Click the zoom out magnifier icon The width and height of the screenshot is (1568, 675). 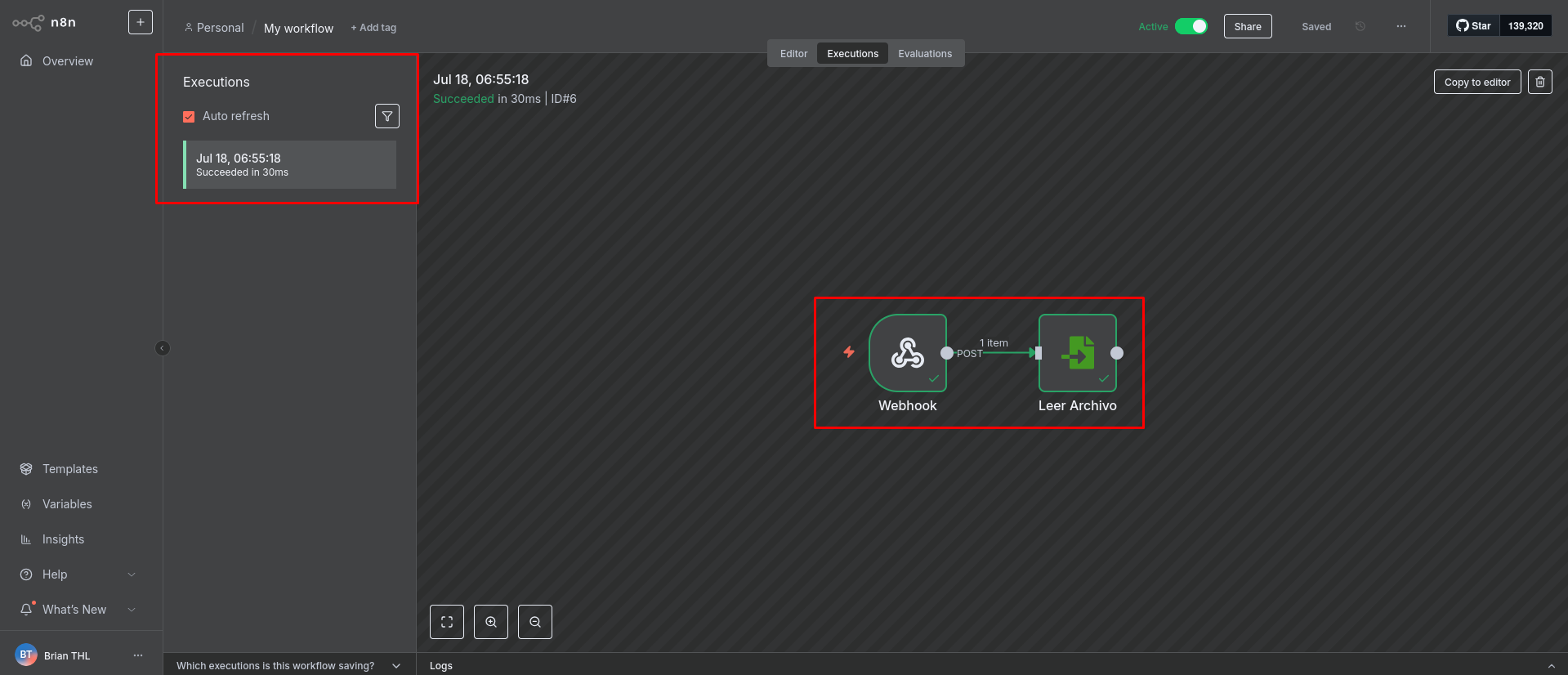[535, 622]
